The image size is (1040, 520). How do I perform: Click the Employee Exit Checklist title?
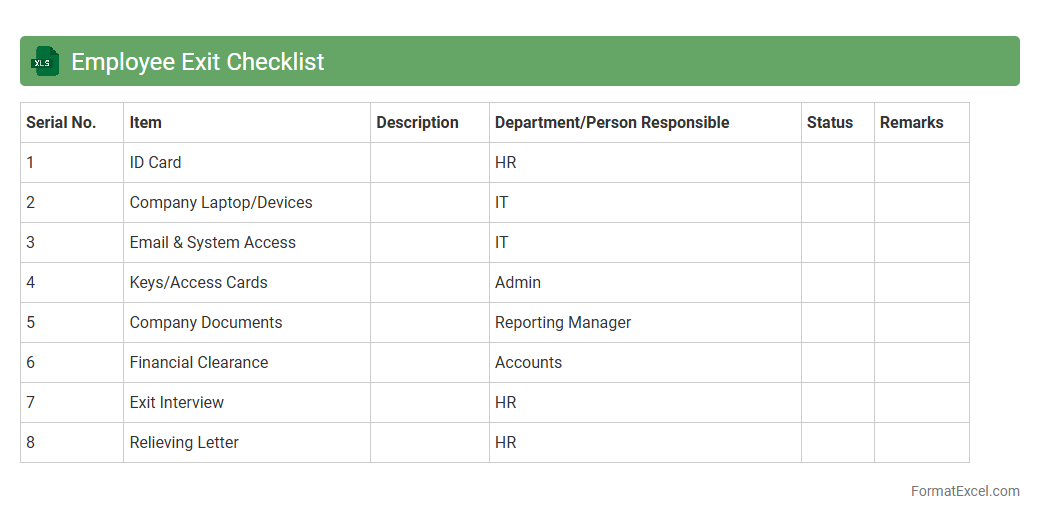[197, 61]
